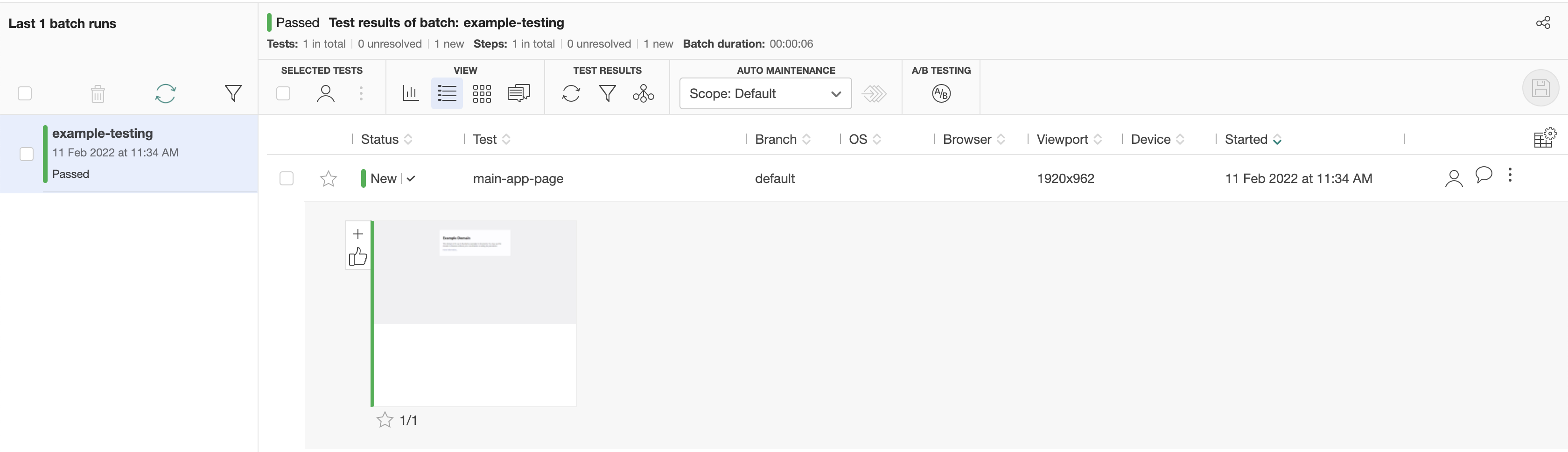Open the A/B testing icon

(x=940, y=93)
